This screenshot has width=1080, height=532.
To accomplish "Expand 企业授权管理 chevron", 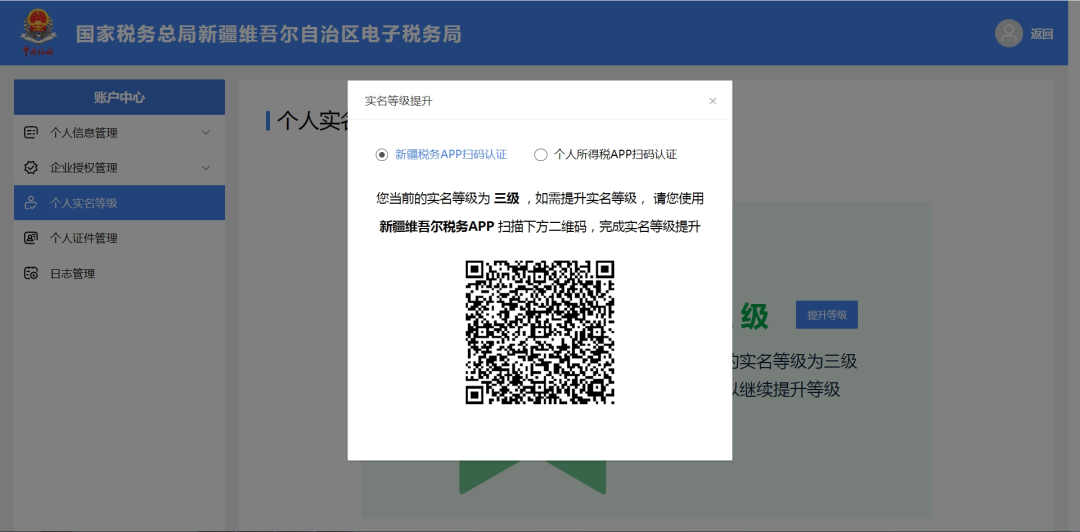I will [x=205, y=167].
